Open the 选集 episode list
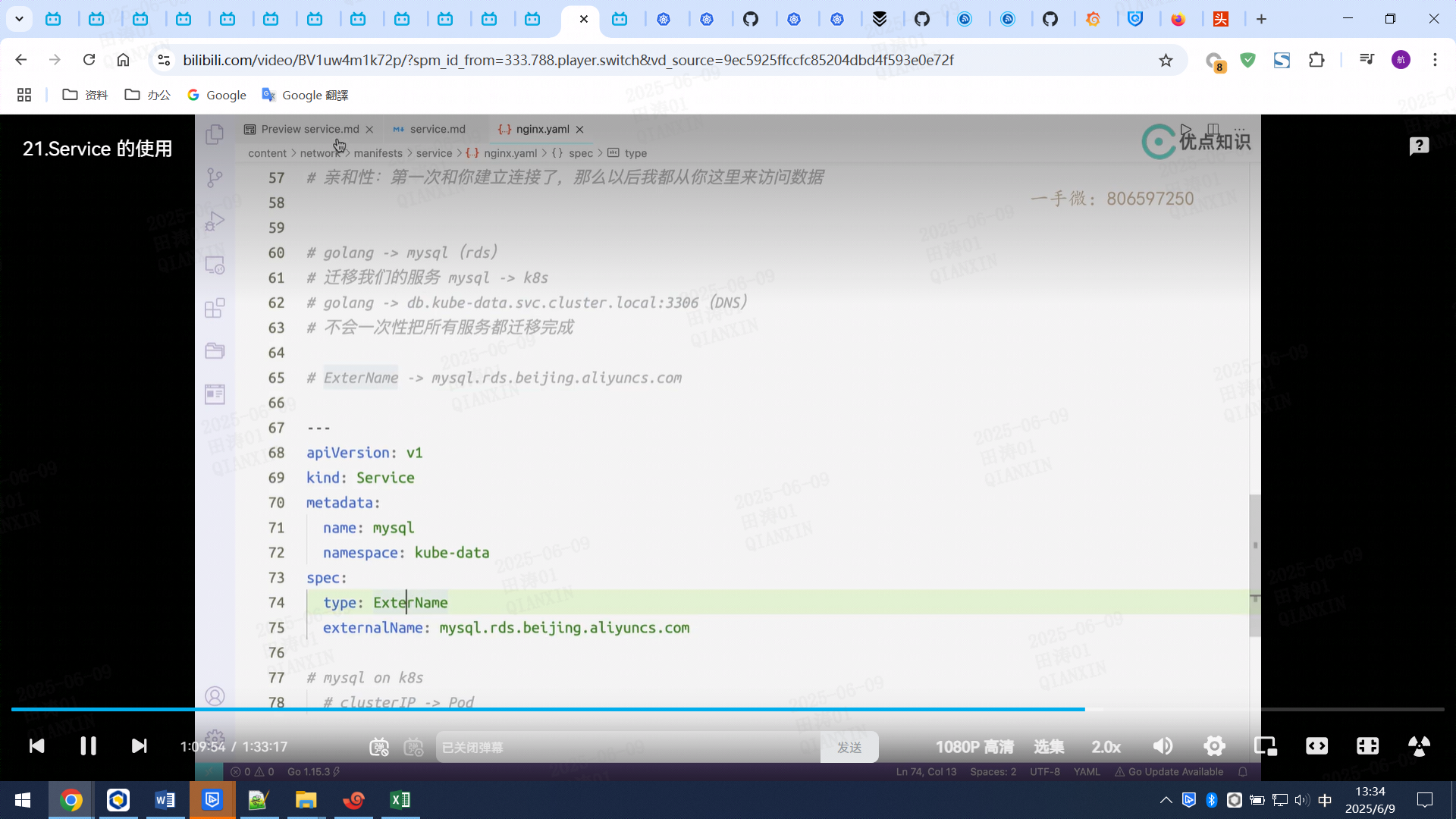 [x=1048, y=747]
